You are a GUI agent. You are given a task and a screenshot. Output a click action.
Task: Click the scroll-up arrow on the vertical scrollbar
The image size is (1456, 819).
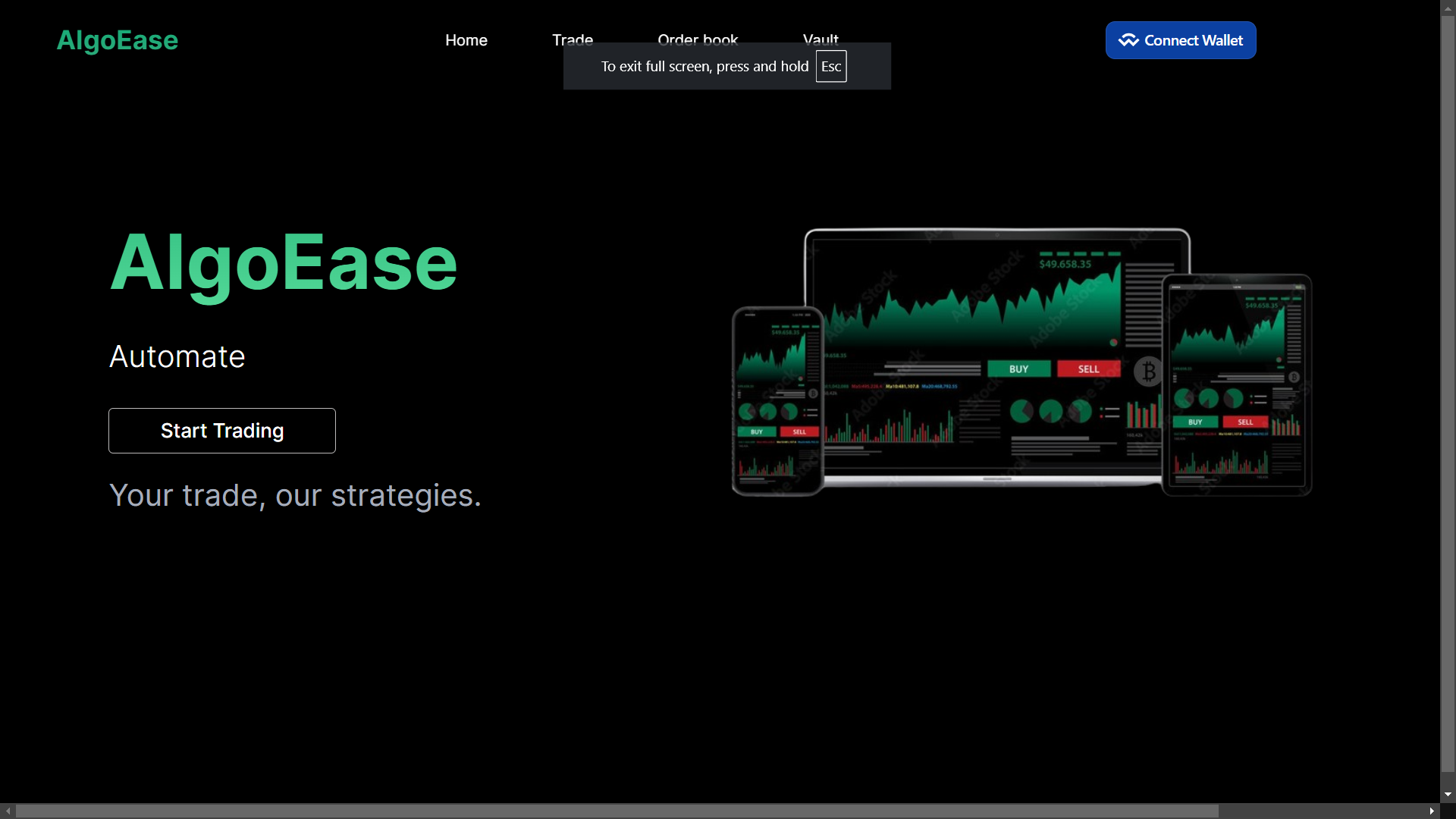[1448, 8]
